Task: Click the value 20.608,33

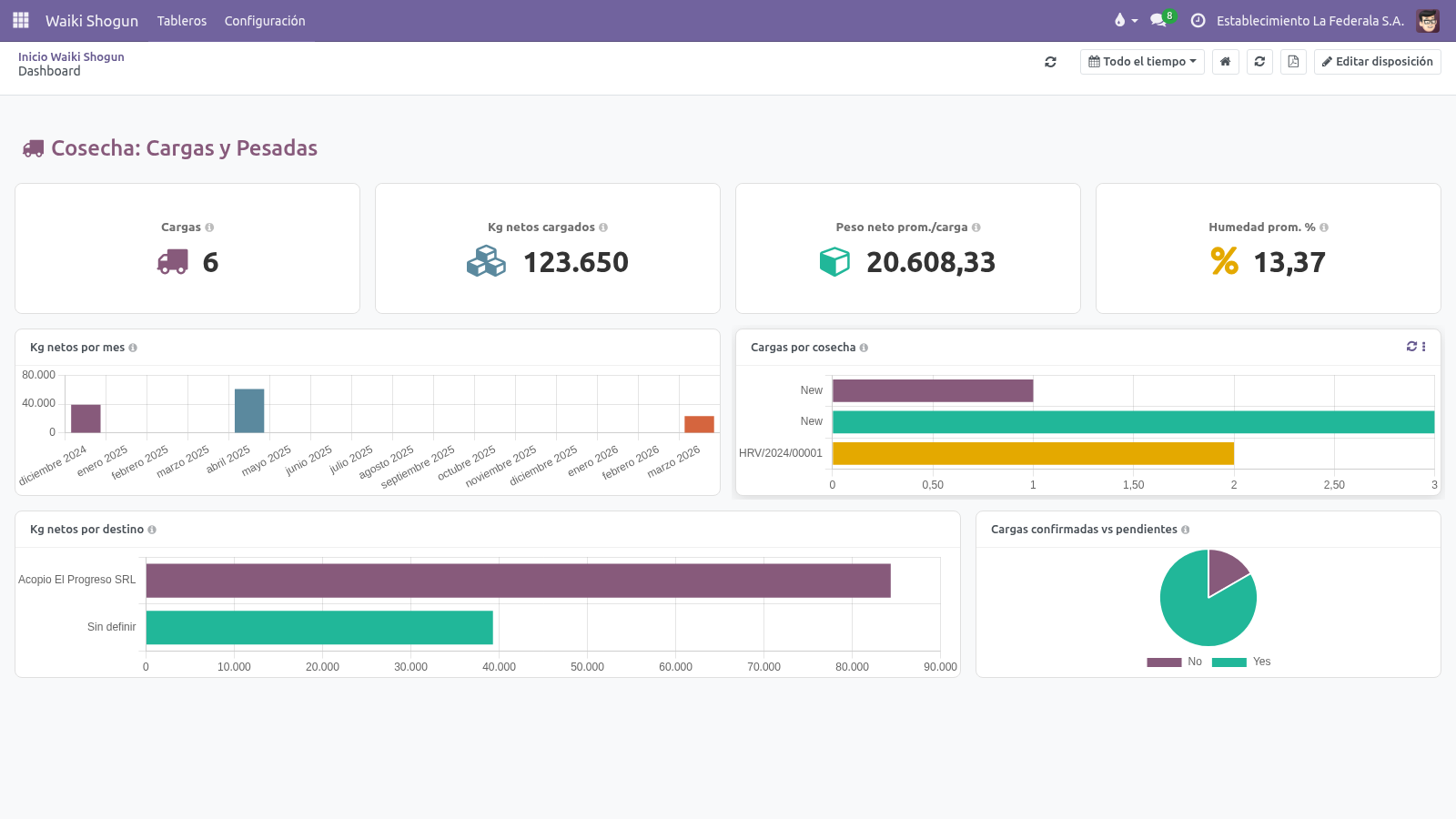Action: (931, 262)
